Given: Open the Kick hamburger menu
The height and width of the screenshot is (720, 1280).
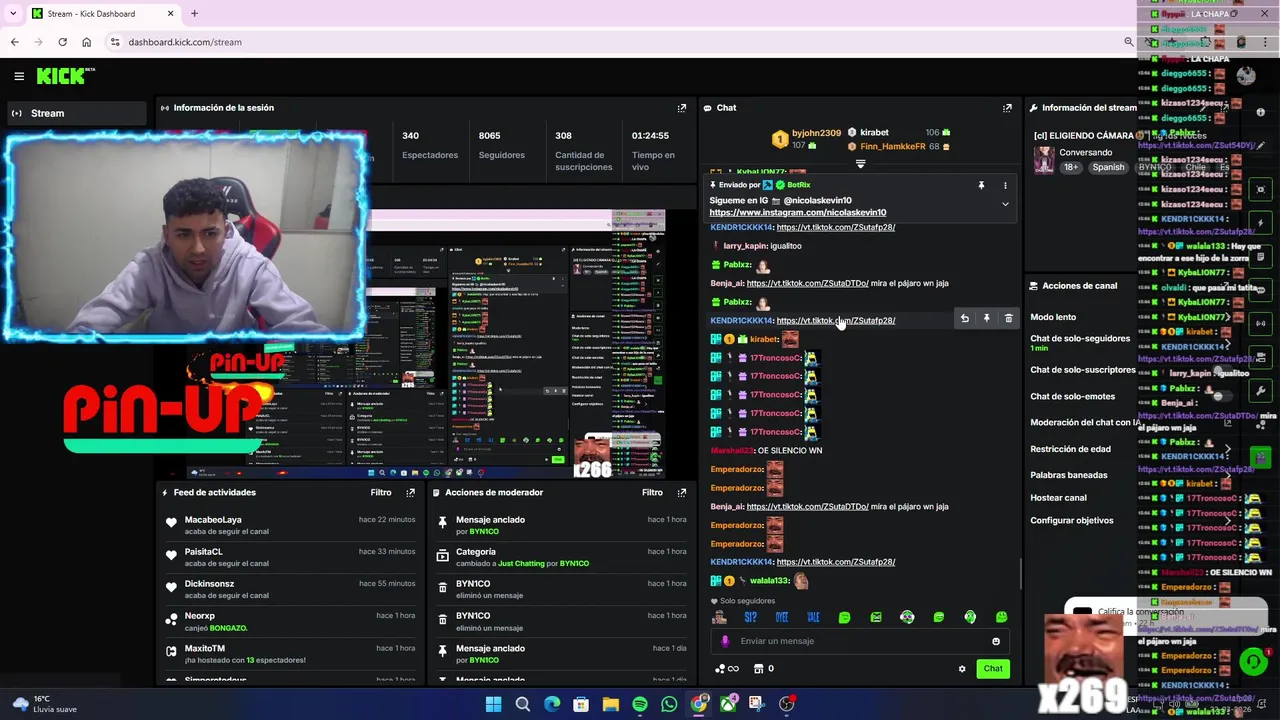Looking at the screenshot, I should 19,76.
